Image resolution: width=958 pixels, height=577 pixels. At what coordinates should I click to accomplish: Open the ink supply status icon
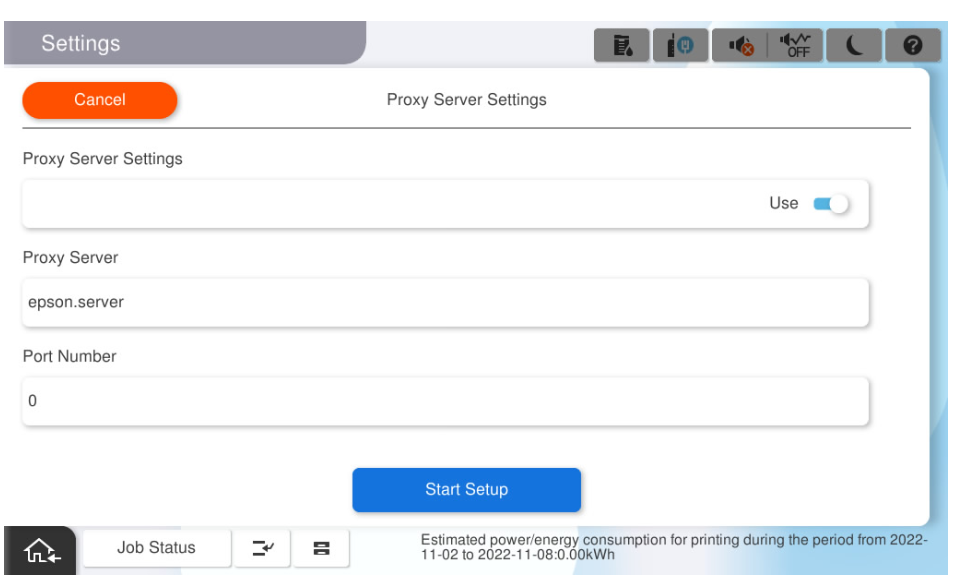[x=621, y=46]
